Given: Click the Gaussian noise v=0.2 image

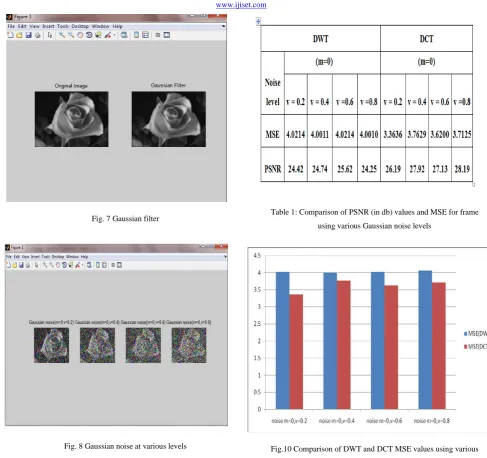Looking at the screenshot, I should coord(51,345).
